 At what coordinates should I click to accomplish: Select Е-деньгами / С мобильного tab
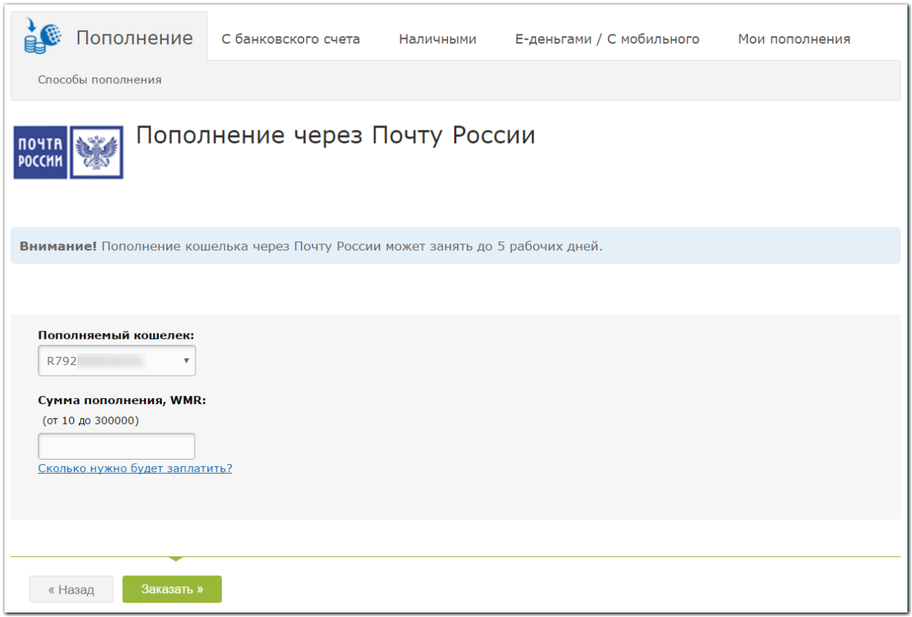tap(607, 39)
